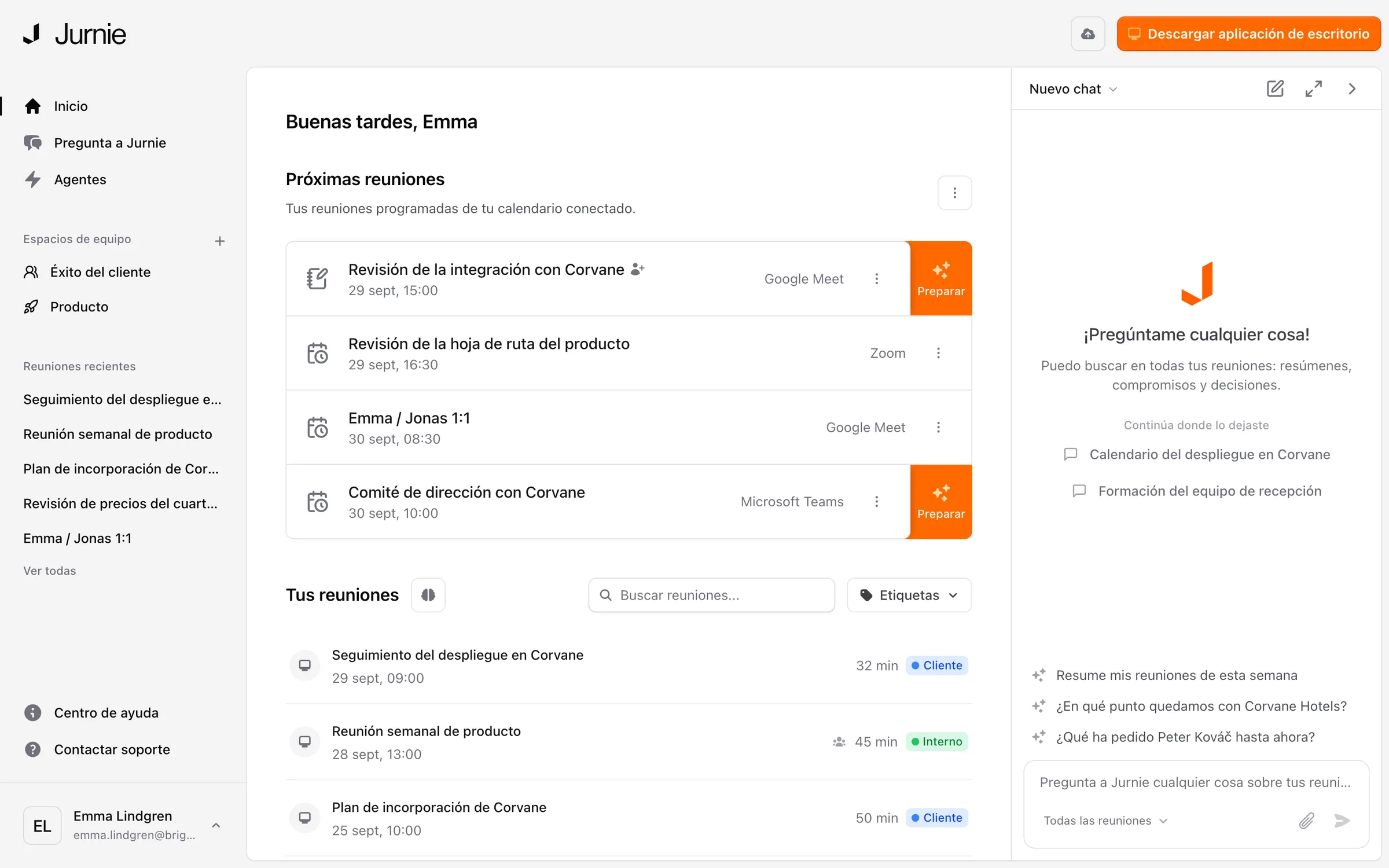Click Preparar for Corvane integration review
Image resolution: width=1389 pixels, height=868 pixels.
pyautogui.click(x=941, y=279)
